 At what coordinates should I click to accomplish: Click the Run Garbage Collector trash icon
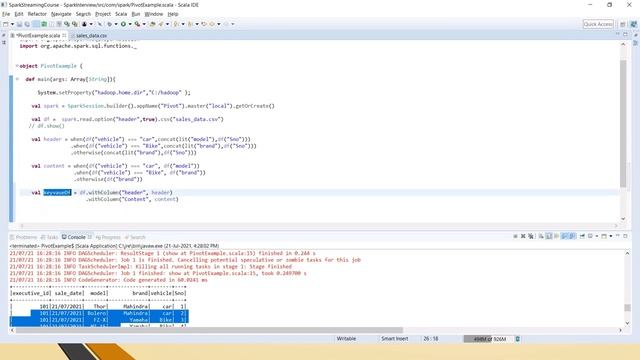(518, 339)
